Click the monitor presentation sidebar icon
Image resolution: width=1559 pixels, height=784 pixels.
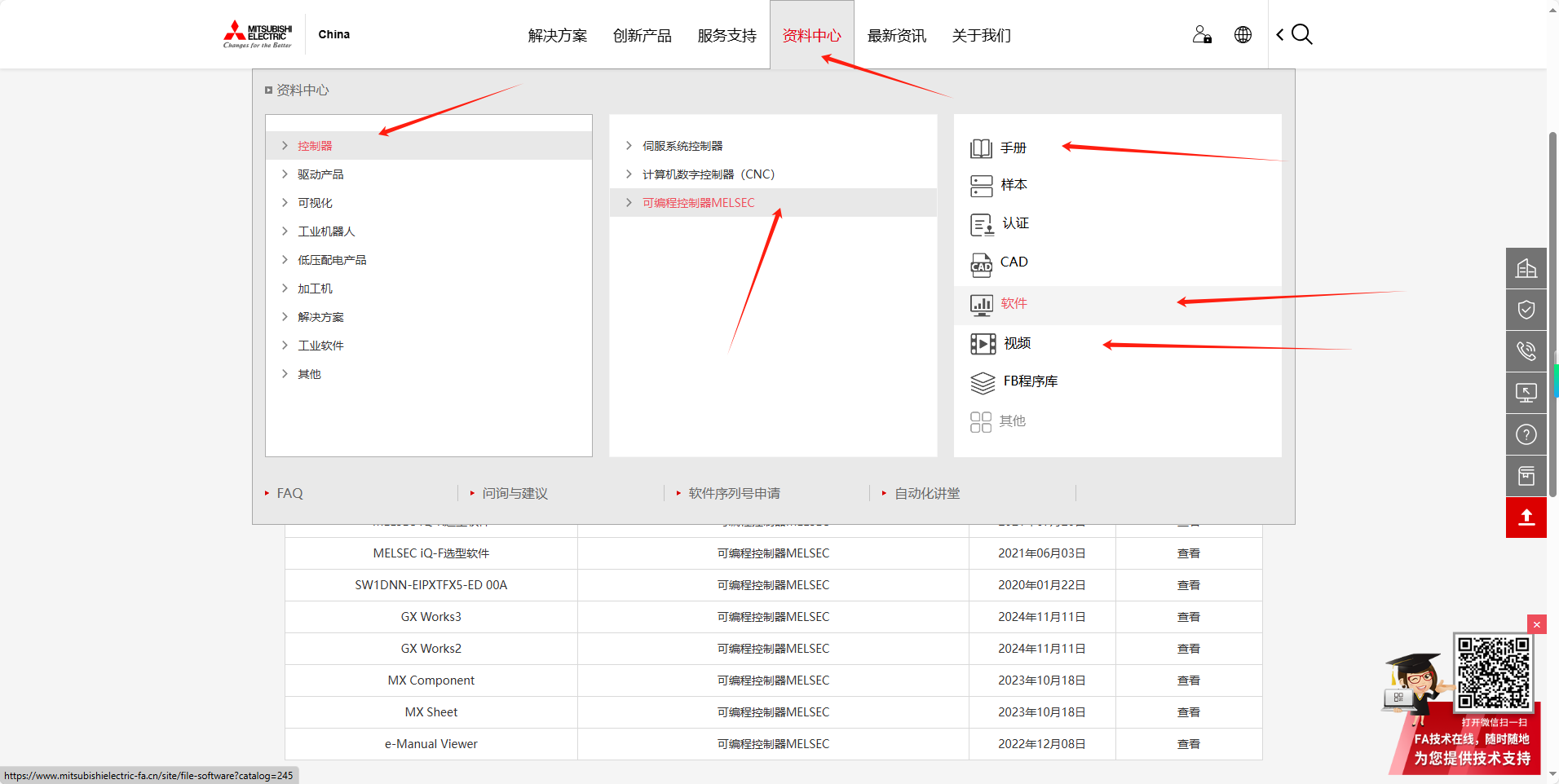(x=1526, y=393)
